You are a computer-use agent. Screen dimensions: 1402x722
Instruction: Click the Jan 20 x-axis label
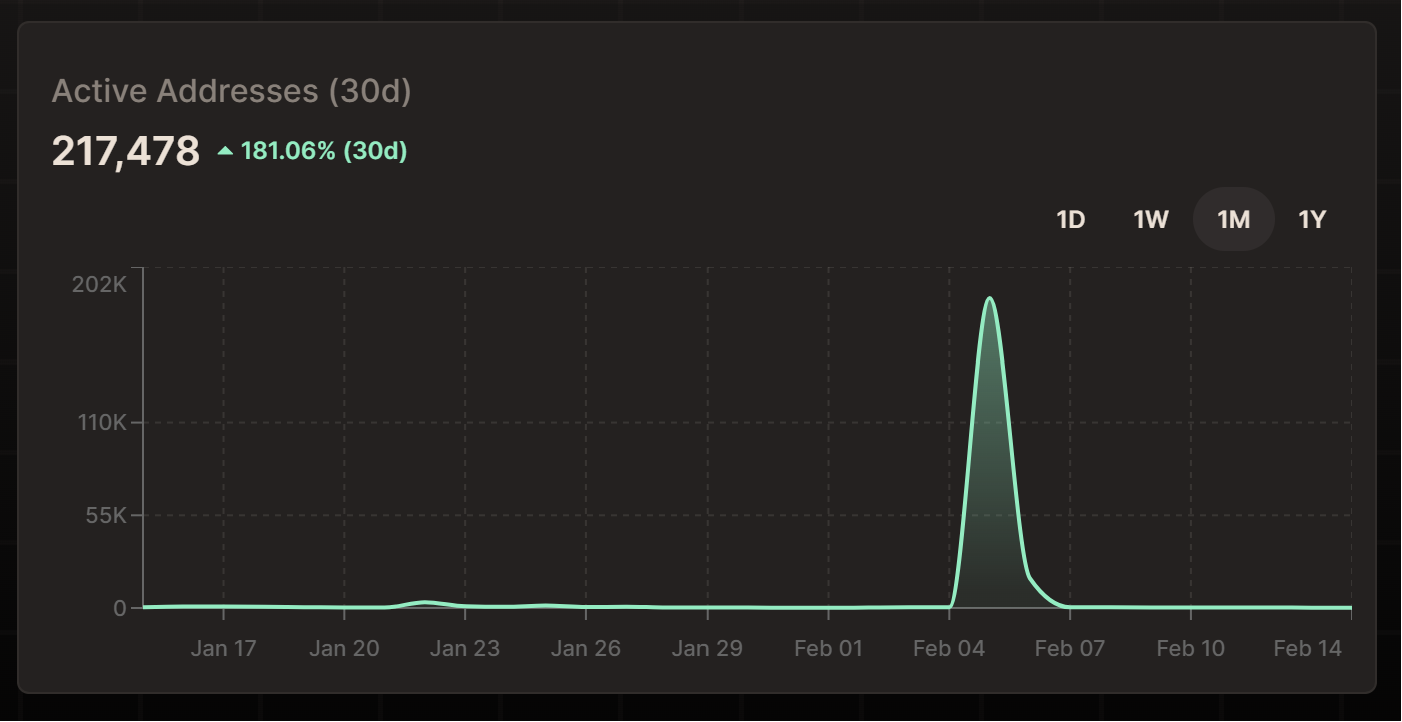pos(344,648)
